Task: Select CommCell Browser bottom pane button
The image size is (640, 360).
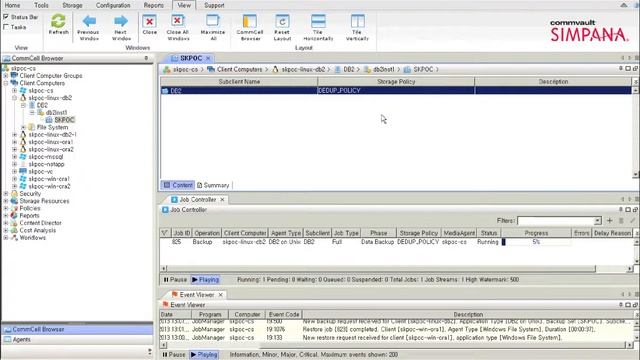Action: pos(77,329)
